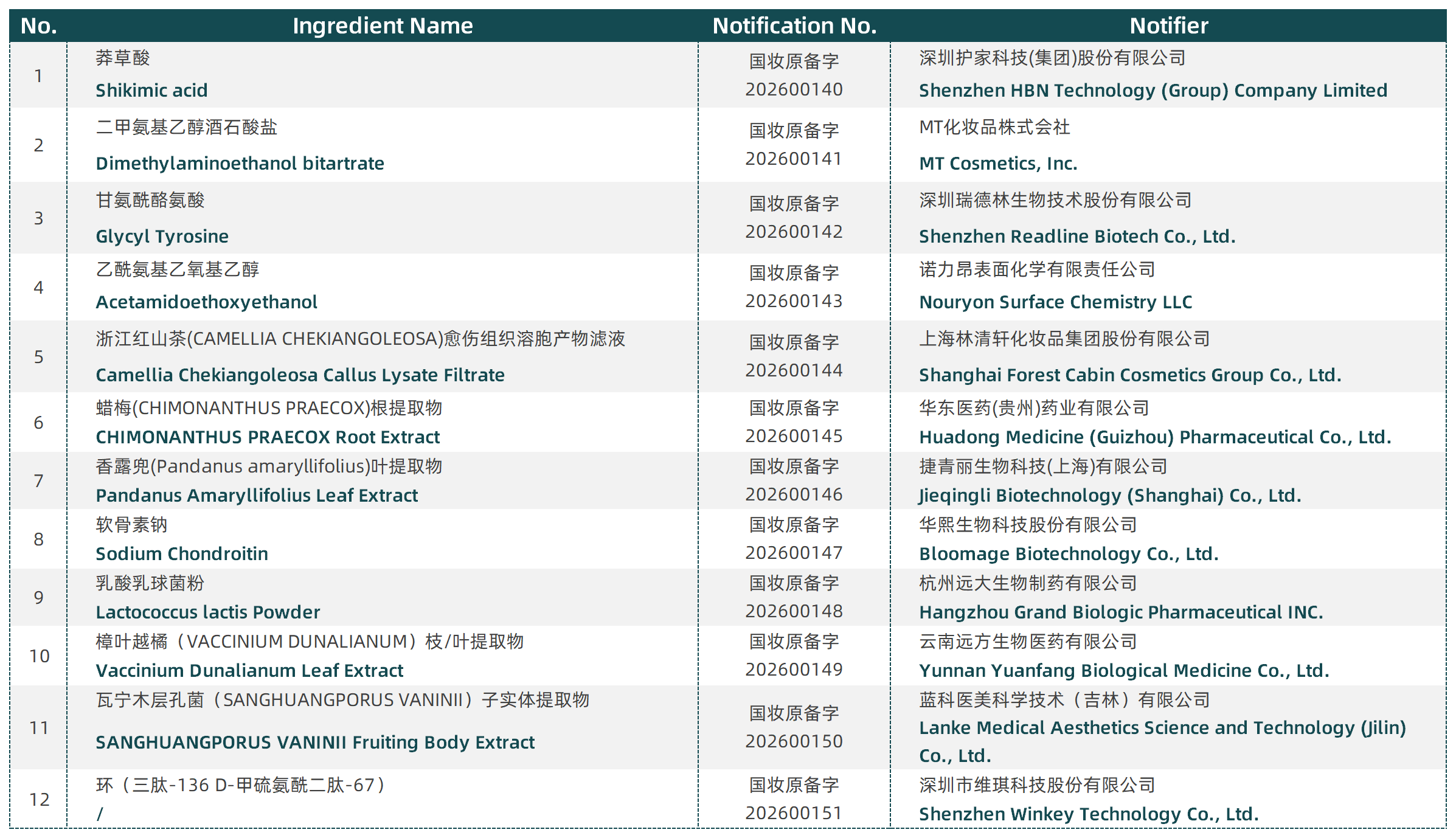Image resolution: width=1456 pixels, height=838 pixels.
Task: Click the 'No.' column header
Action: (38, 26)
